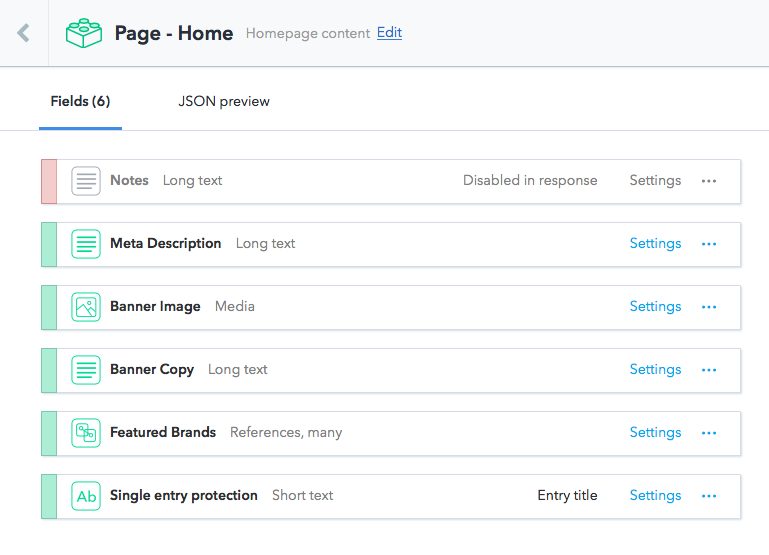Select the 'Banner Image' field name
The image size is (769, 555).
[155, 306]
